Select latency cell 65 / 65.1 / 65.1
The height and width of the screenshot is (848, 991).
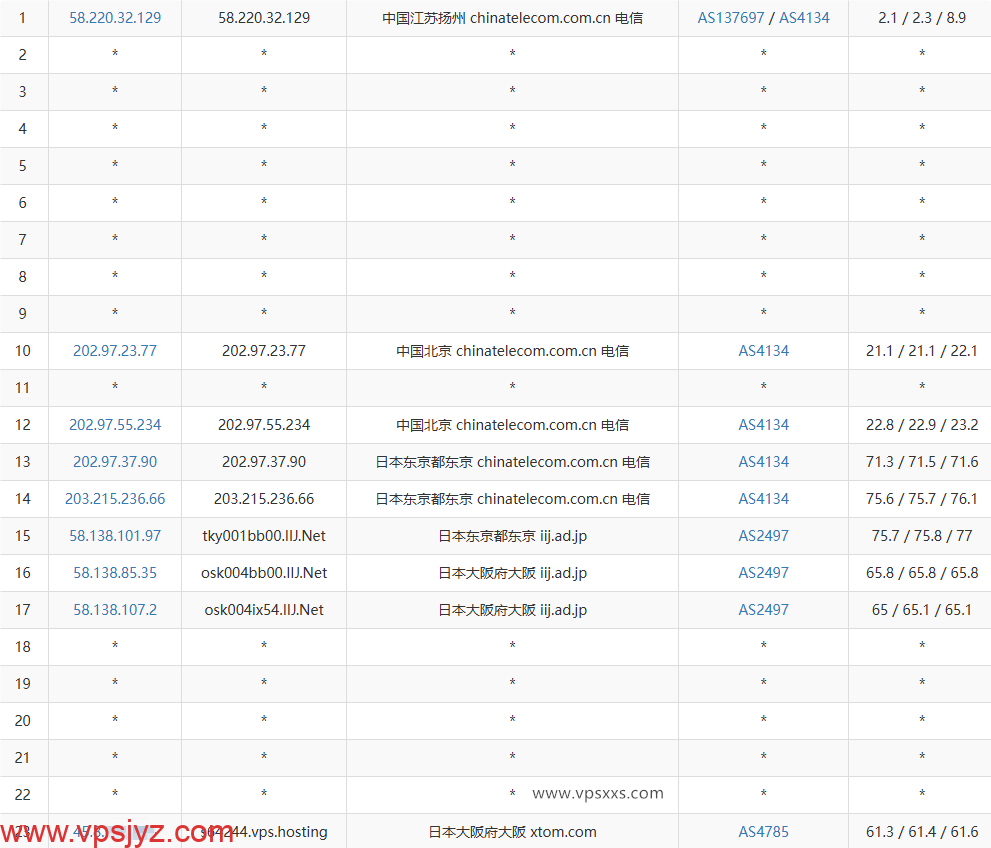921,610
